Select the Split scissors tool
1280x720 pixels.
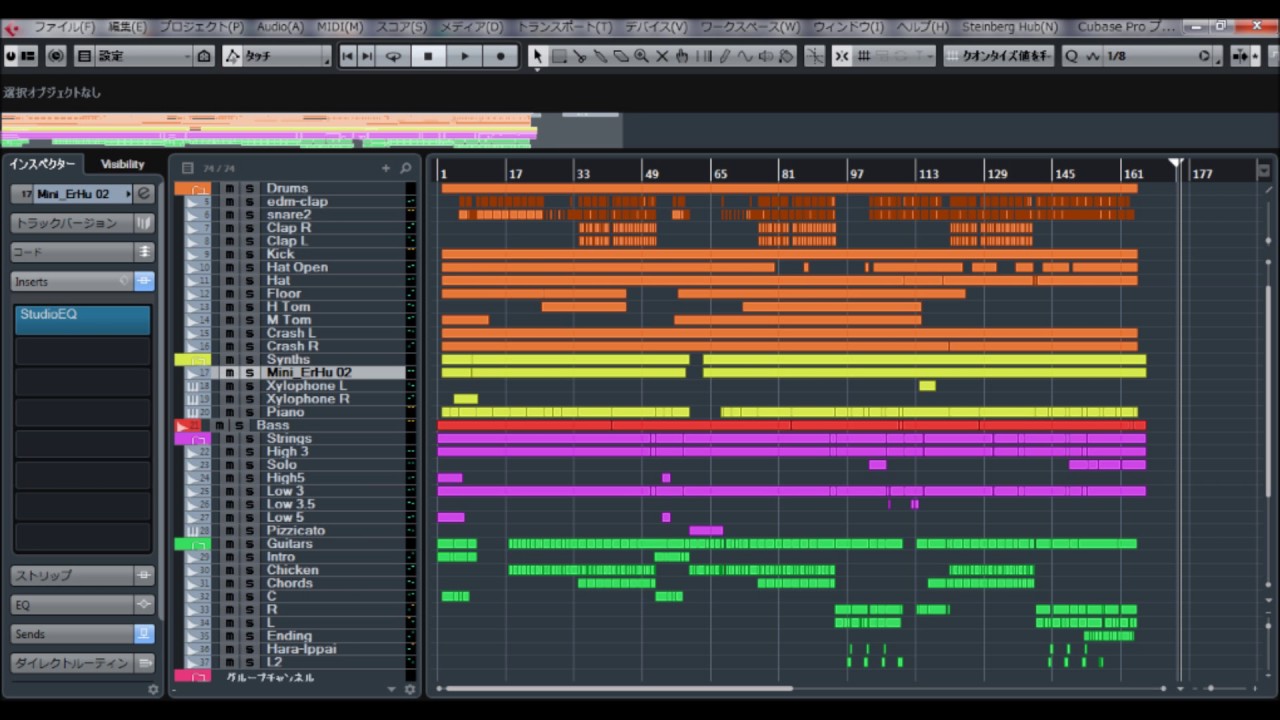[x=580, y=57]
